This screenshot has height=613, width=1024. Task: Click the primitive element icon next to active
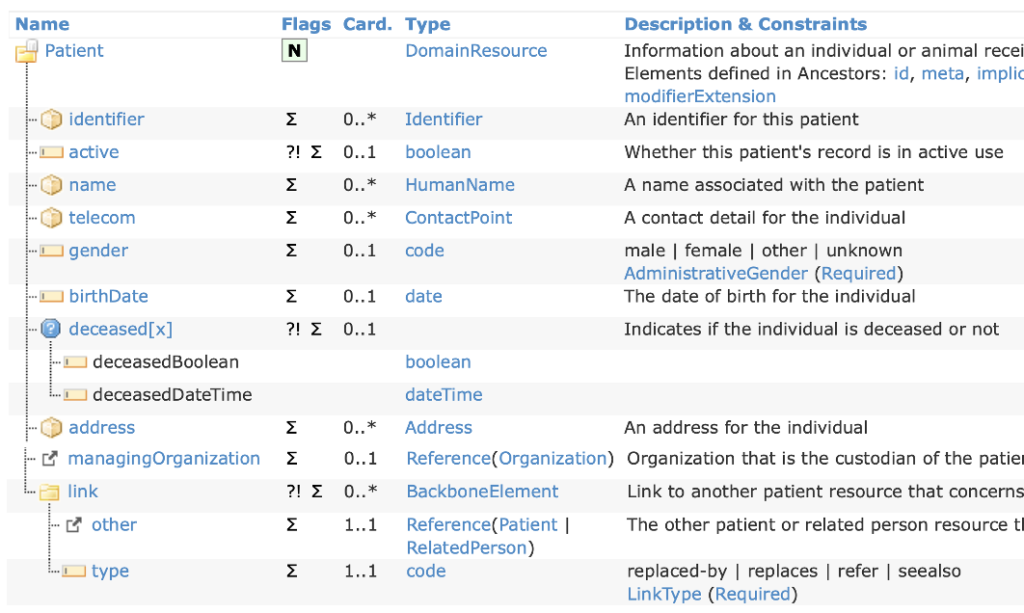[51, 152]
